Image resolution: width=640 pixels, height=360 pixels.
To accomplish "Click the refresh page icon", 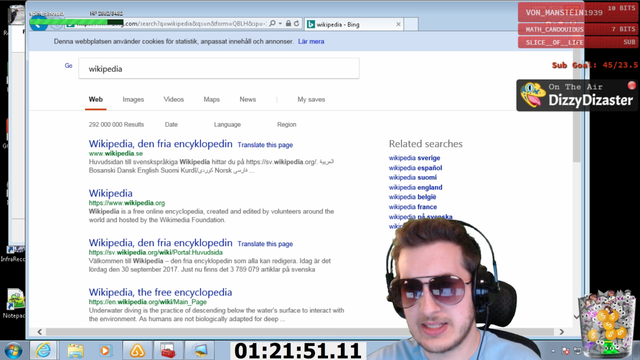I will pos(296,24).
